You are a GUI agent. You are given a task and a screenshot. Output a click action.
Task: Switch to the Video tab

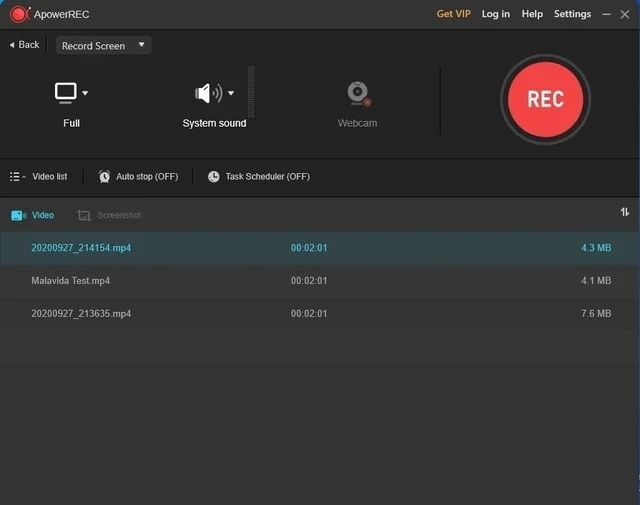click(32, 215)
